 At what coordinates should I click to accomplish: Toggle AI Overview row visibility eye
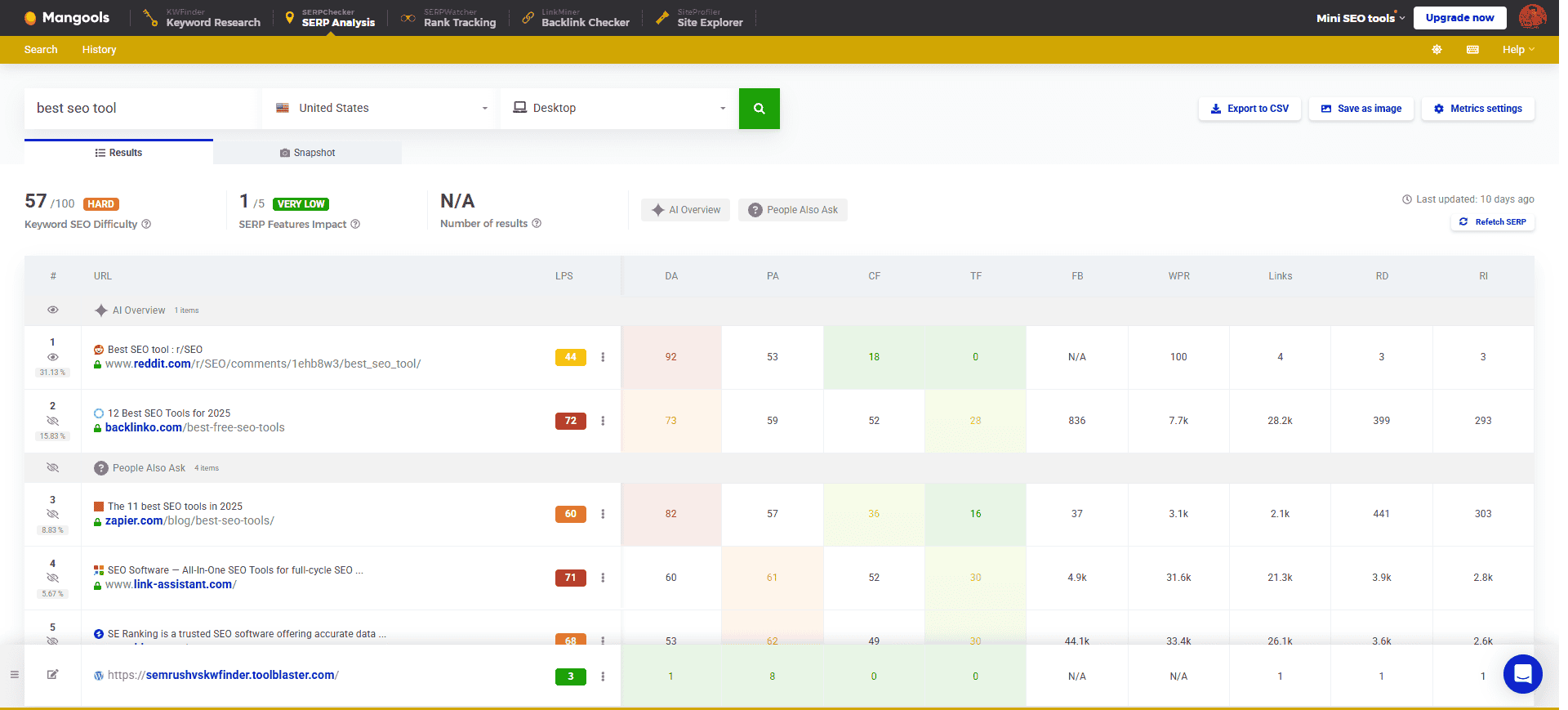[x=52, y=310]
